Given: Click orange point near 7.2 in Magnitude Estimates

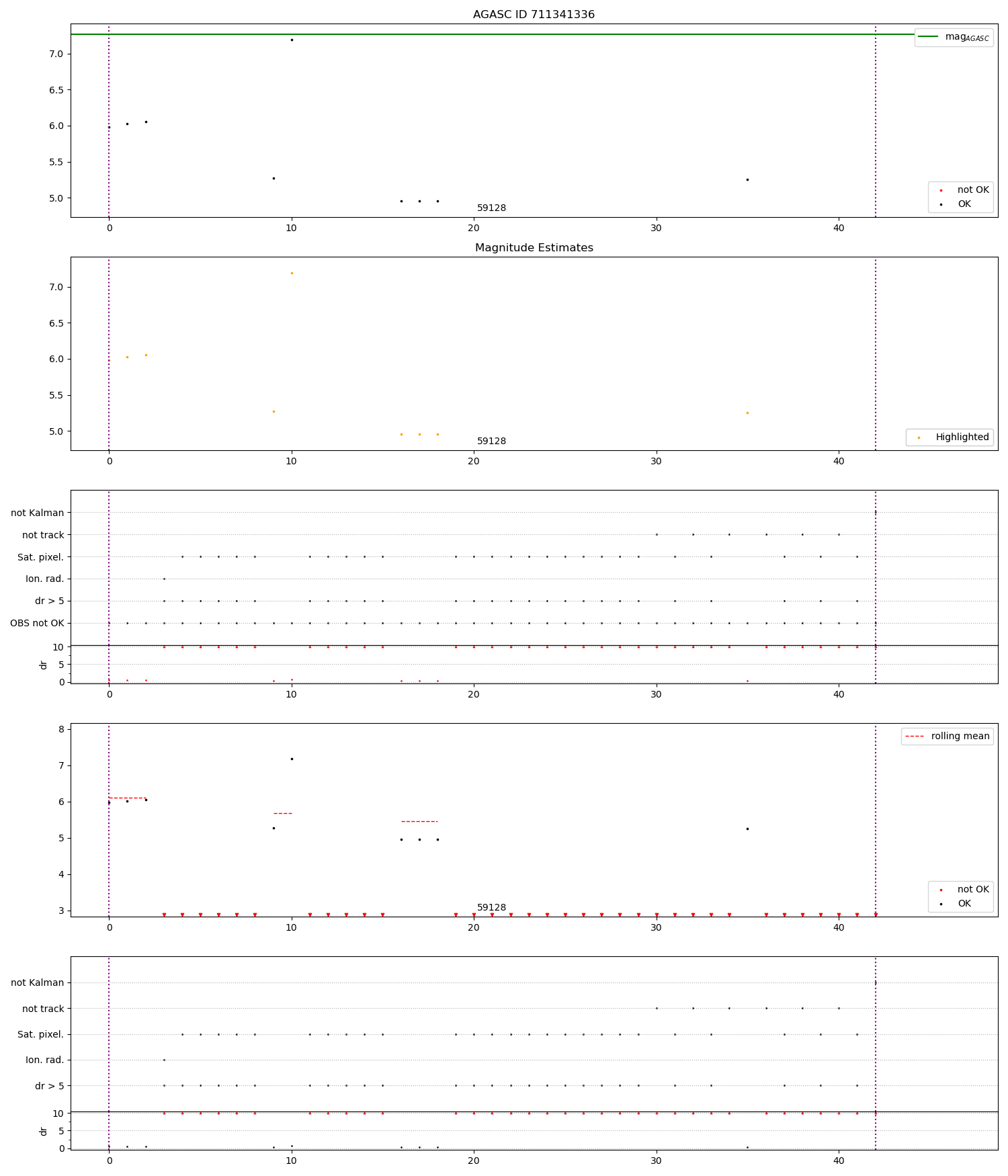Looking at the screenshot, I should tap(292, 273).
